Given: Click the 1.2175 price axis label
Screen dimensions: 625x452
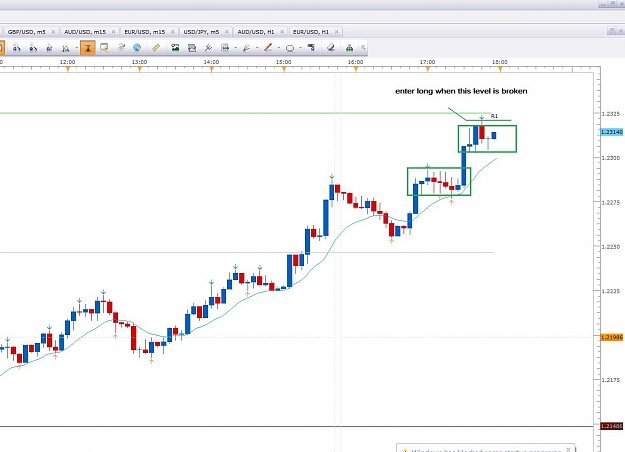Looking at the screenshot, I should point(611,380).
